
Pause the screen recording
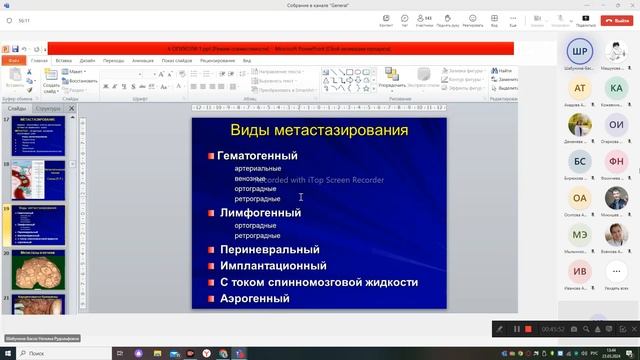[x=517, y=329]
